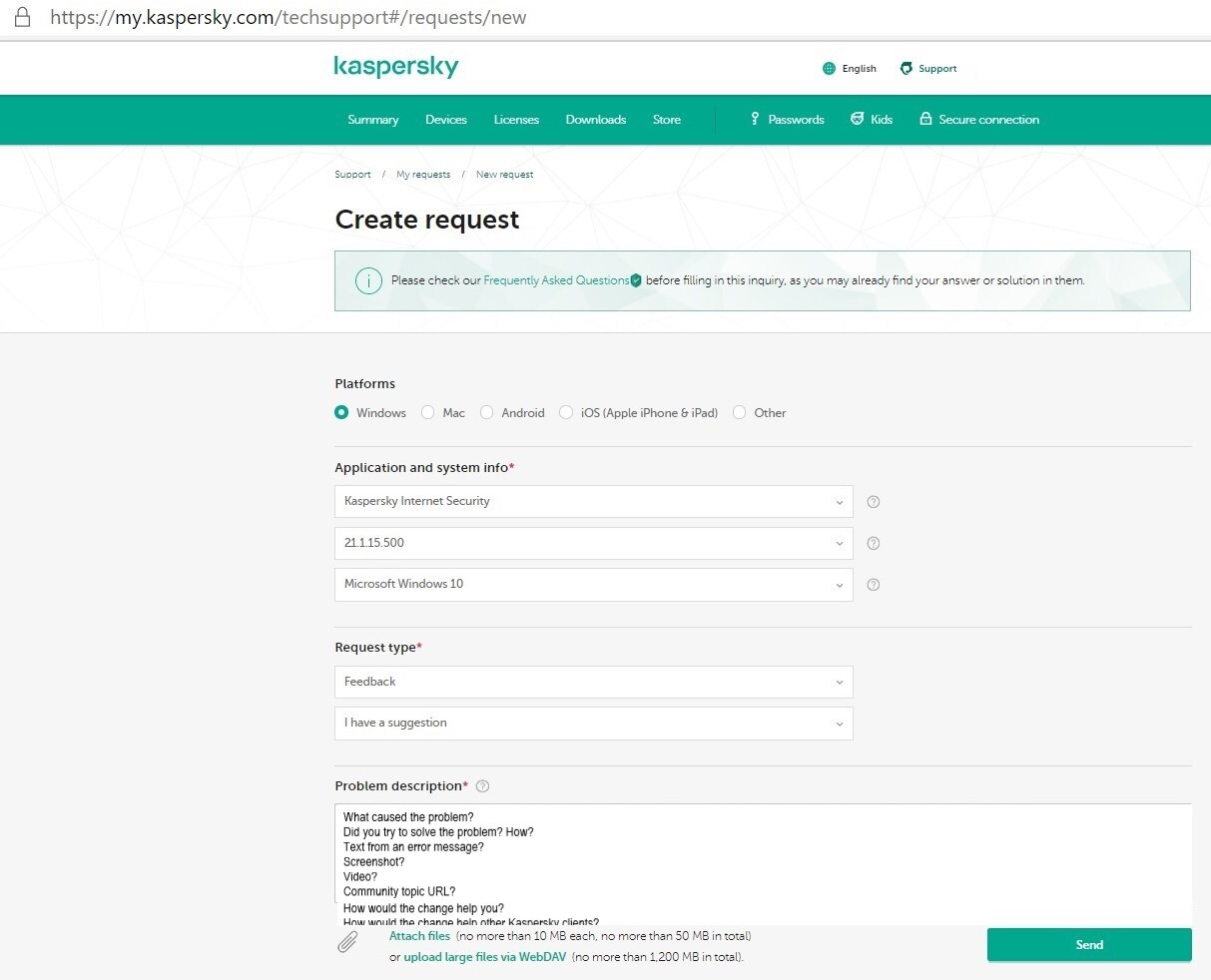1211x980 pixels.
Task: Click the Kaspersky logo
Action: point(396,67)
